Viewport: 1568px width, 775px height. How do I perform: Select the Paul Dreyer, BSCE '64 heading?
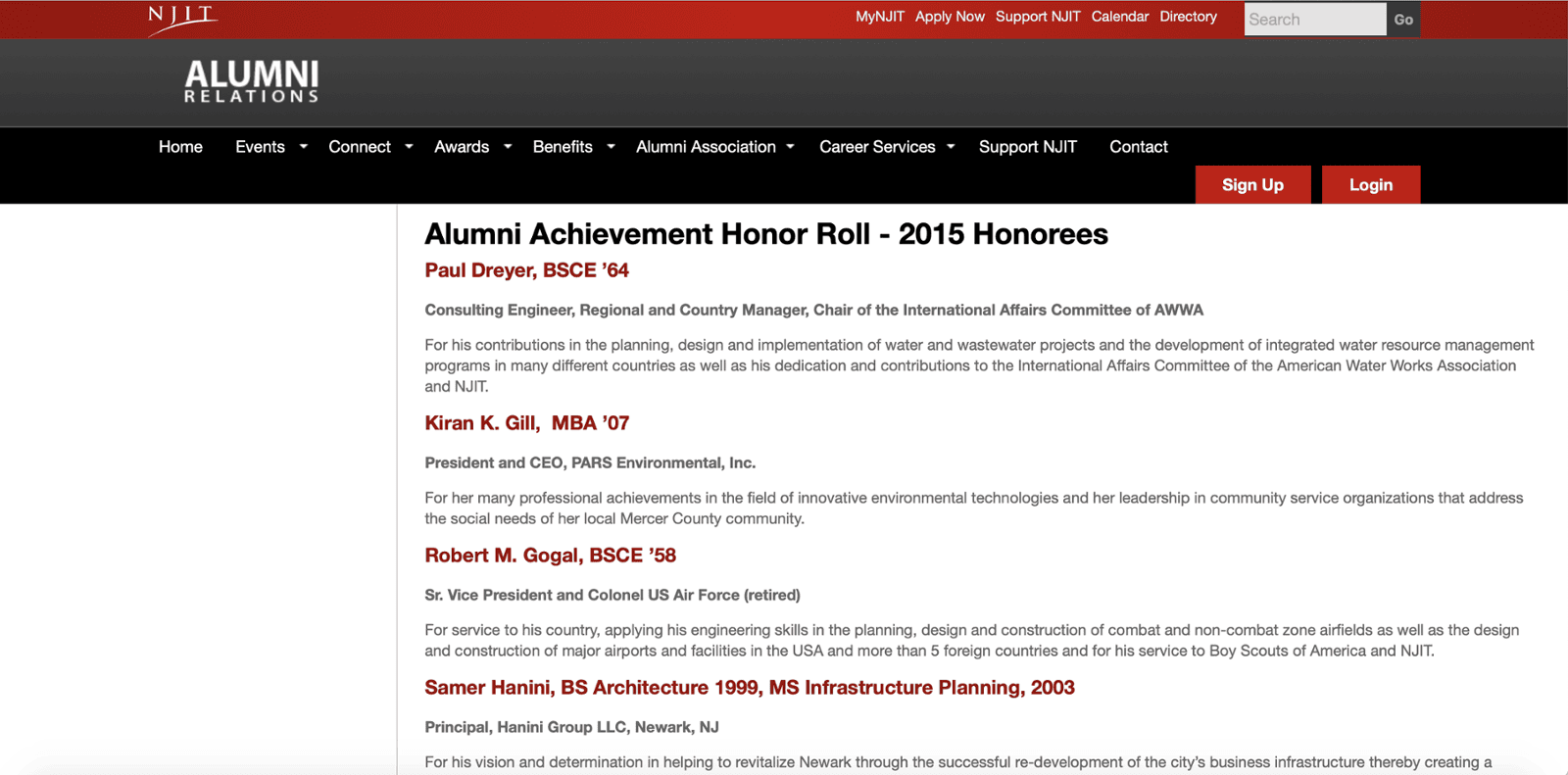click(526, 270)
